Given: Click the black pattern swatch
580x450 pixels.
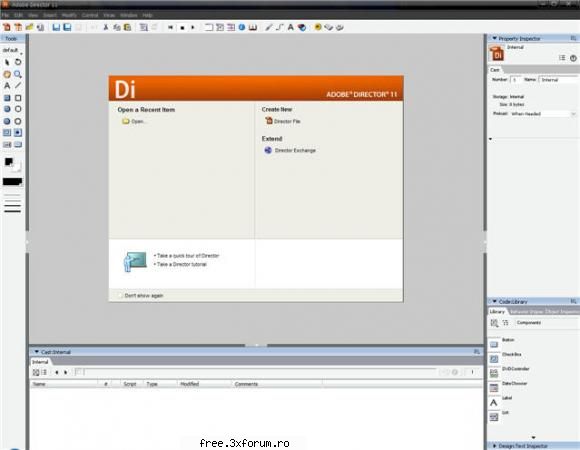Looking at the screenshot, I should 12,182.
